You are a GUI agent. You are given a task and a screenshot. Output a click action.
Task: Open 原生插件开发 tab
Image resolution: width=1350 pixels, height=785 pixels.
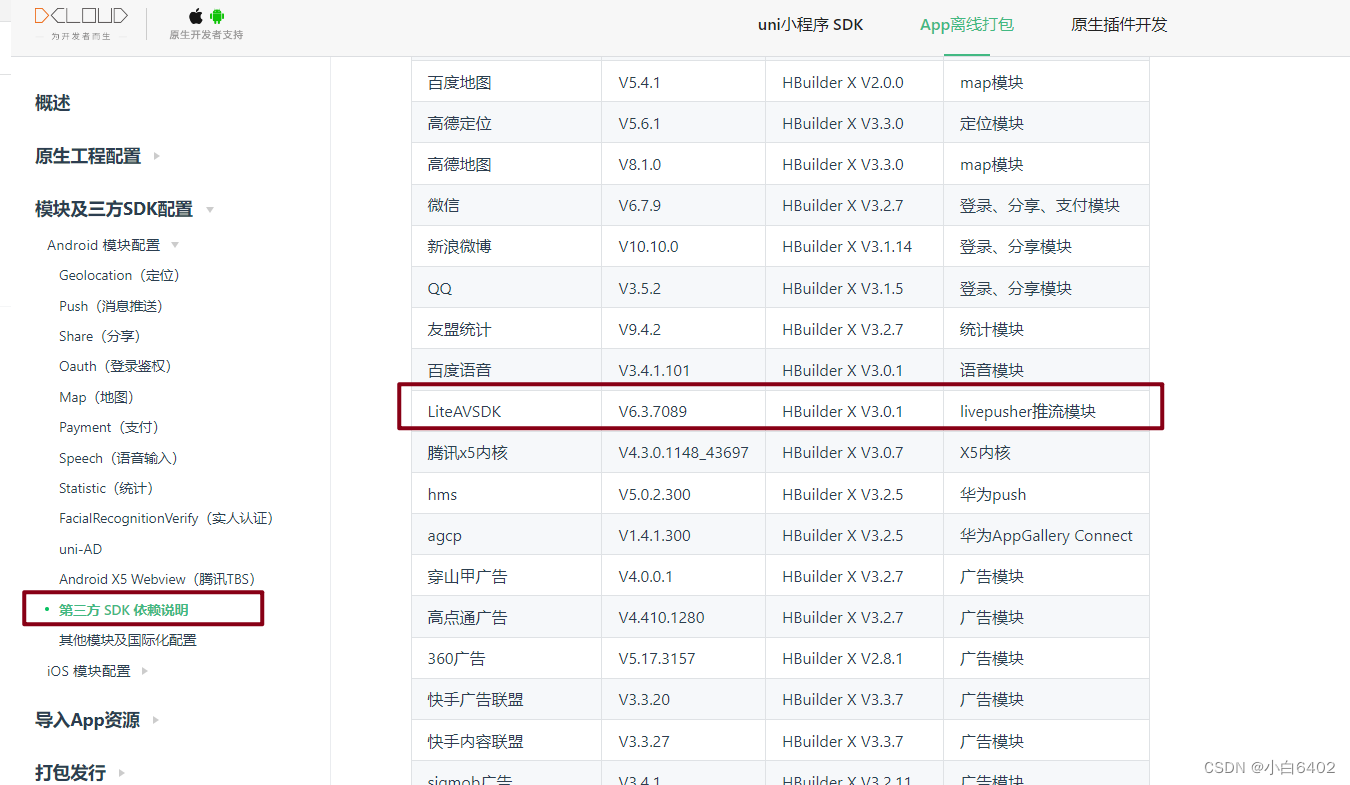pyautogui.click(x=1119, y=25)
